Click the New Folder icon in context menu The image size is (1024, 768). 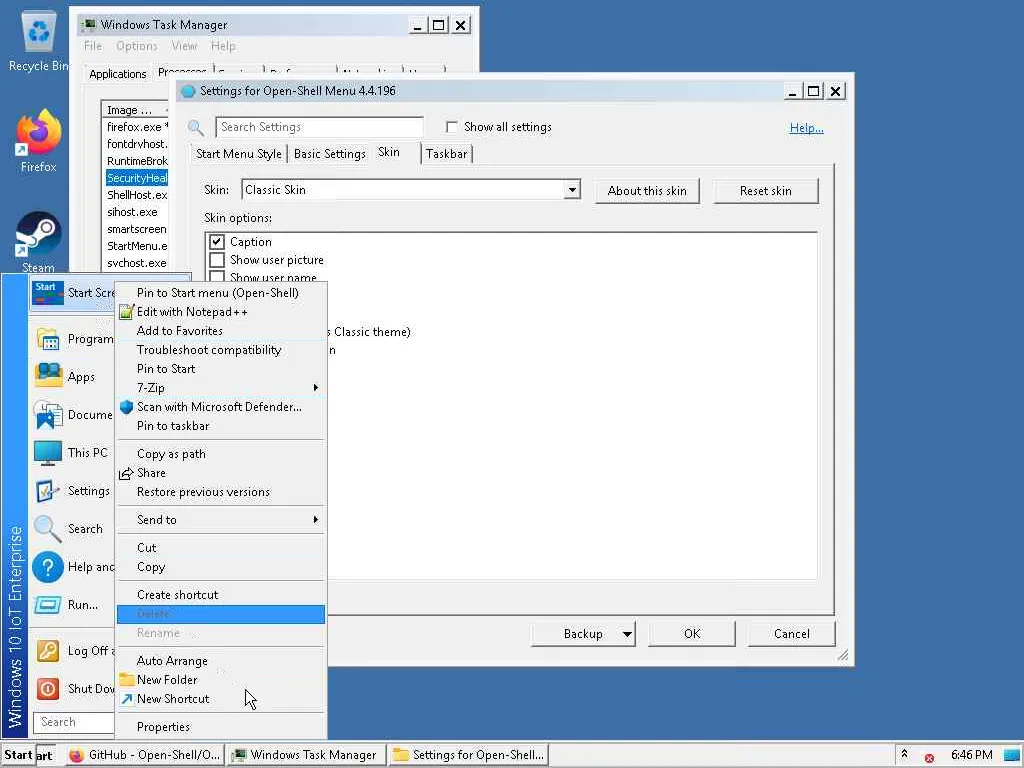pyautogui.click(x=127, y=680)
